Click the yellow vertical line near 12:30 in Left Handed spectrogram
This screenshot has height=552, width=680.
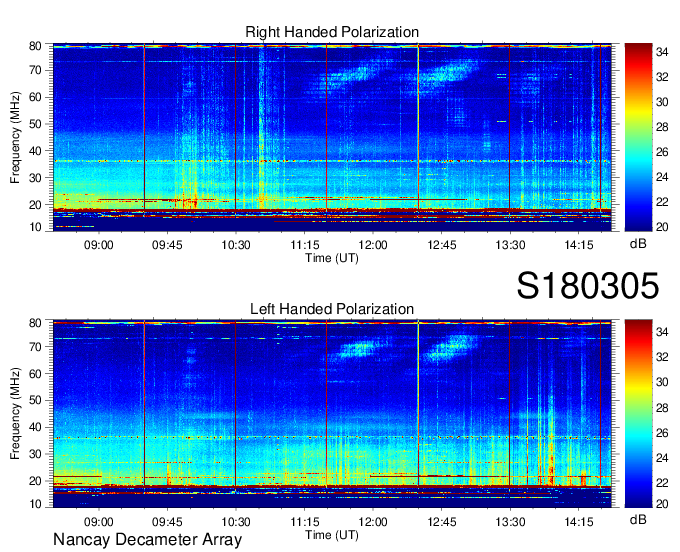(418, 405)
